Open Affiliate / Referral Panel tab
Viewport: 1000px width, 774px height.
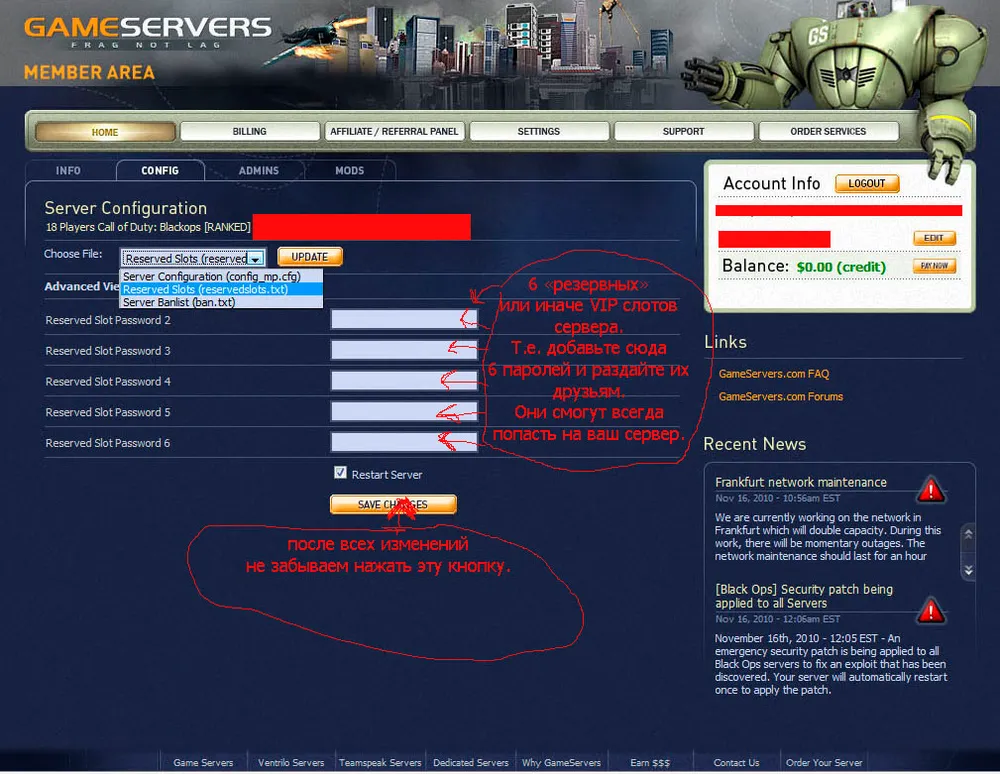coord(394,131)
